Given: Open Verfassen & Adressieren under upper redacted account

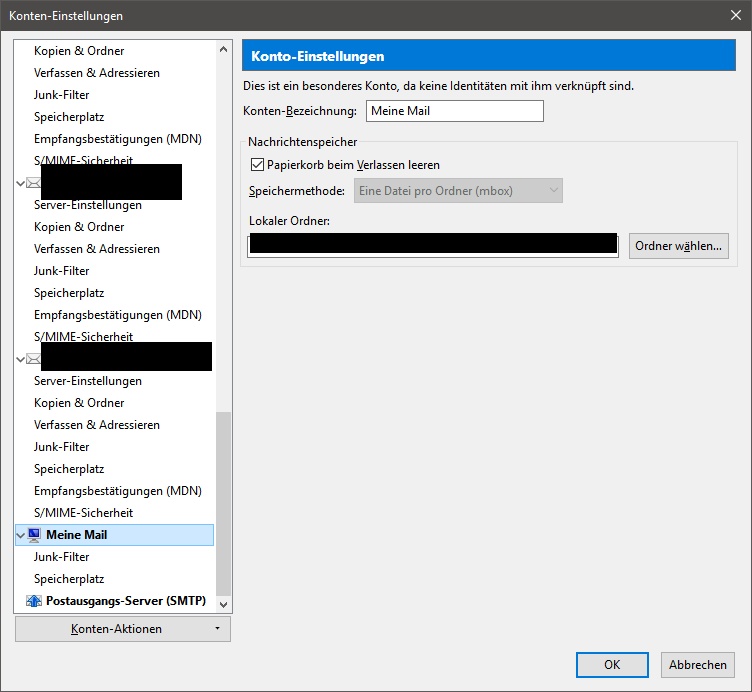Looking at the screenshot, I should [x=97, y=249].
